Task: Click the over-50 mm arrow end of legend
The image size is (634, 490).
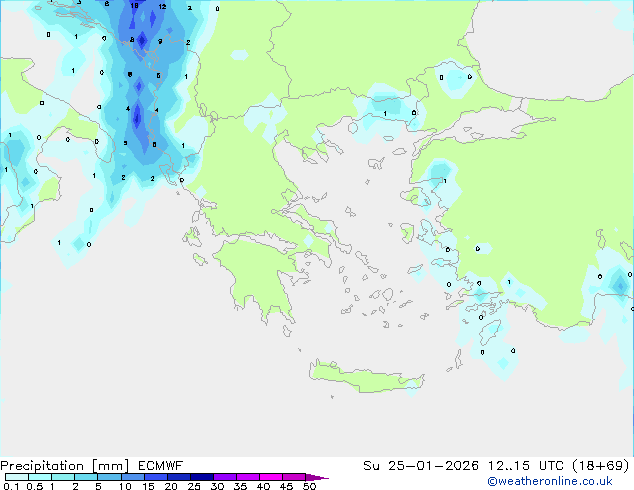Action: pos(317,477)
